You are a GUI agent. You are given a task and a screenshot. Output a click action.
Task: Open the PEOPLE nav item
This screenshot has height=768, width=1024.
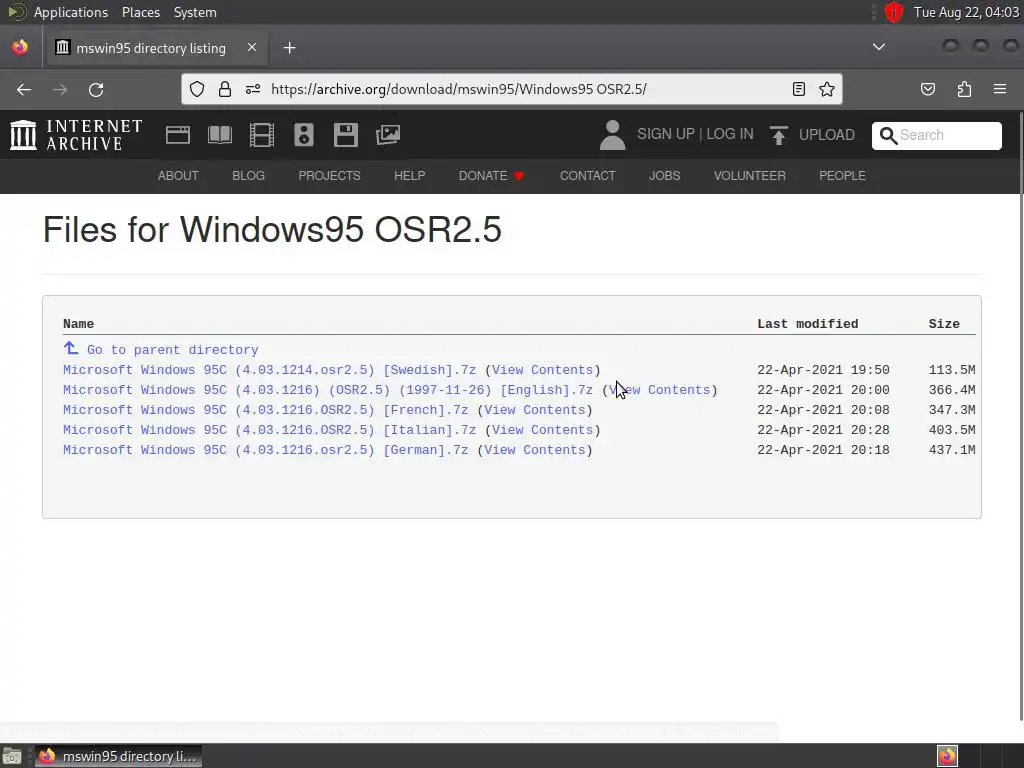(x=842, y=176)
